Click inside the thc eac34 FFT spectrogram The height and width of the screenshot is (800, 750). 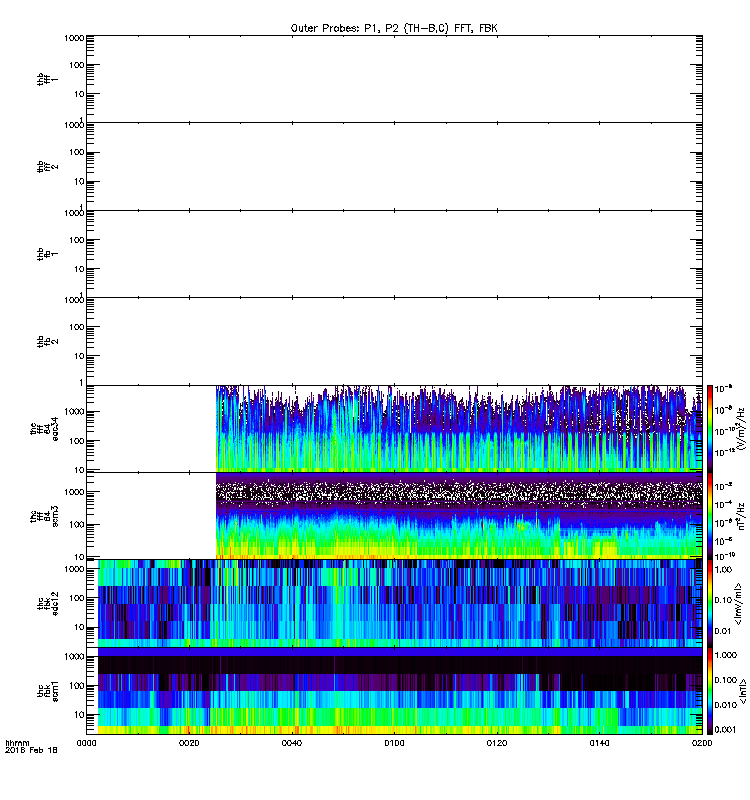[459, 429]
